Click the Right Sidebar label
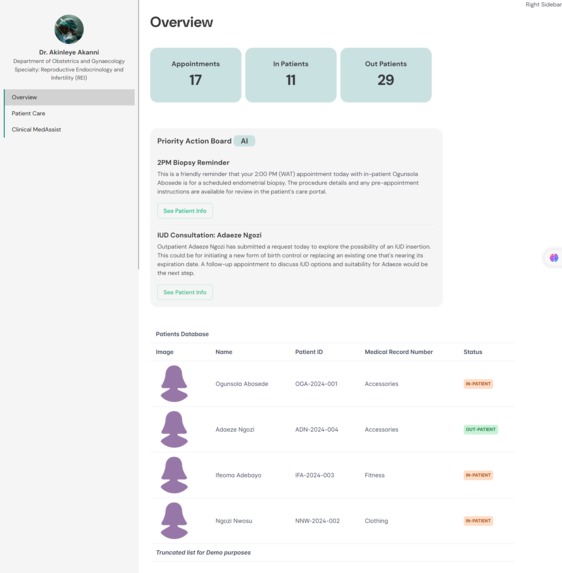The width and height of the screenshot is (562, 573). (543, 4)
